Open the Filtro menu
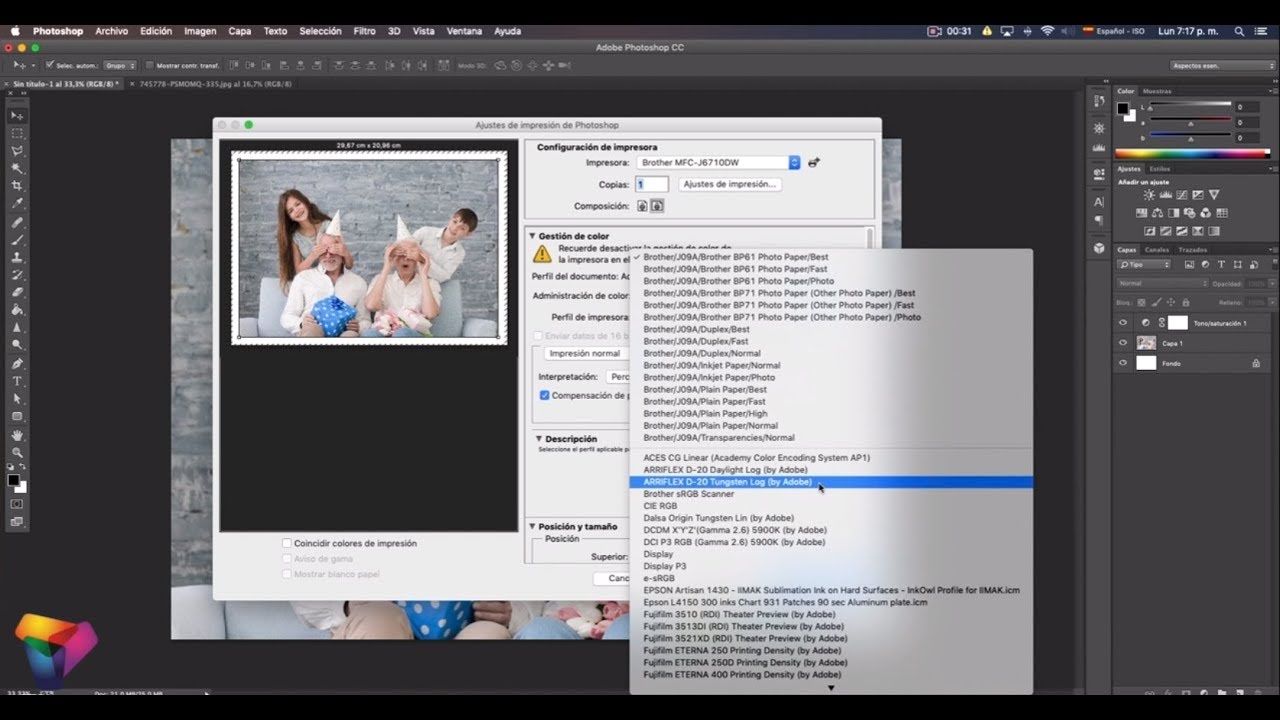Image resolution: width=1280 pixels, height=720 pixels. click(364, 31)
